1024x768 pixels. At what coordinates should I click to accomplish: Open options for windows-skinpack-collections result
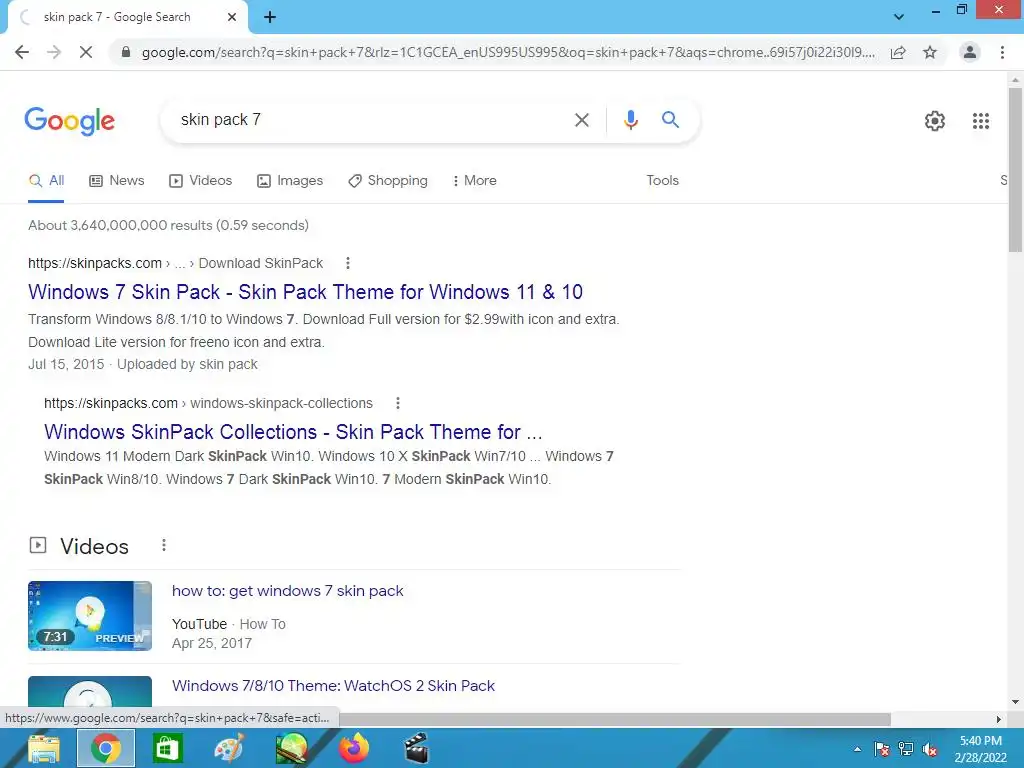pos(398,404)
